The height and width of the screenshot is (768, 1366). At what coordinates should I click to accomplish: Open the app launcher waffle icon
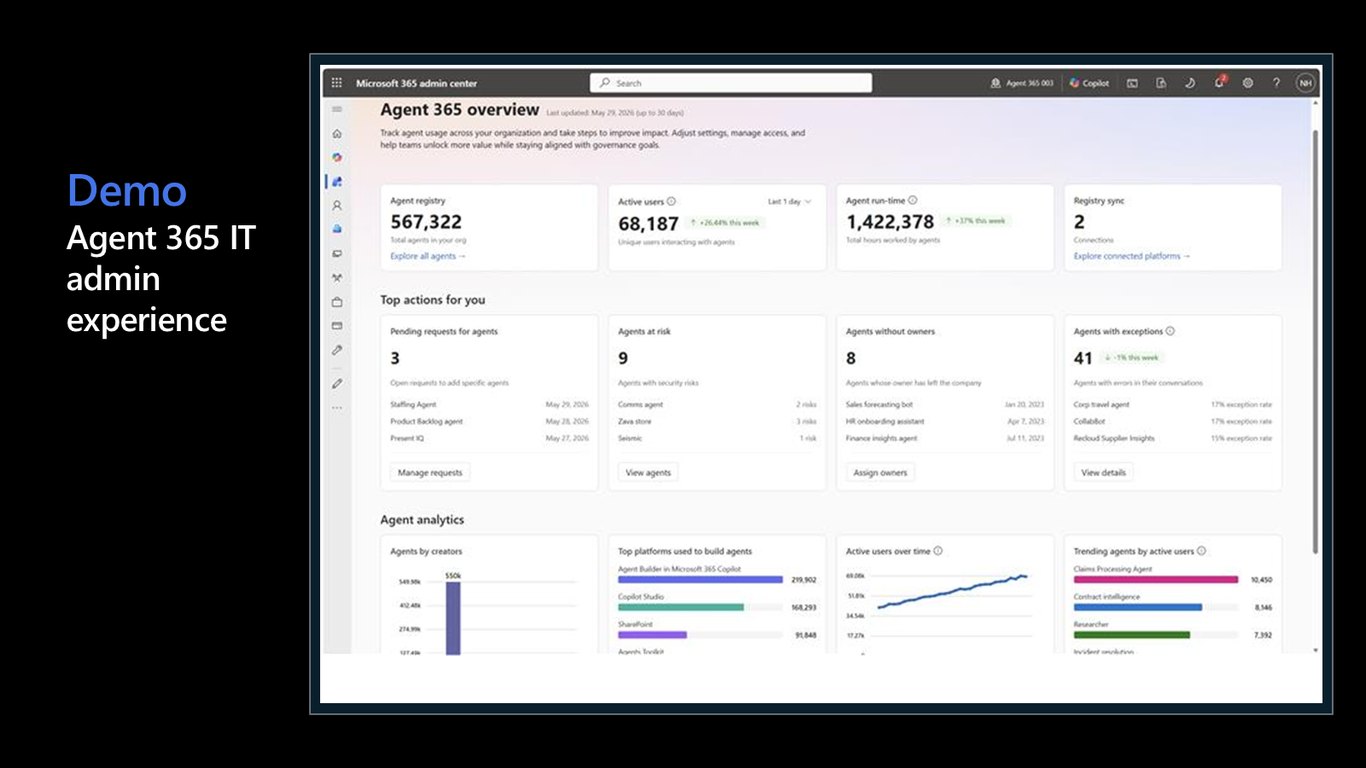[336, 83]
